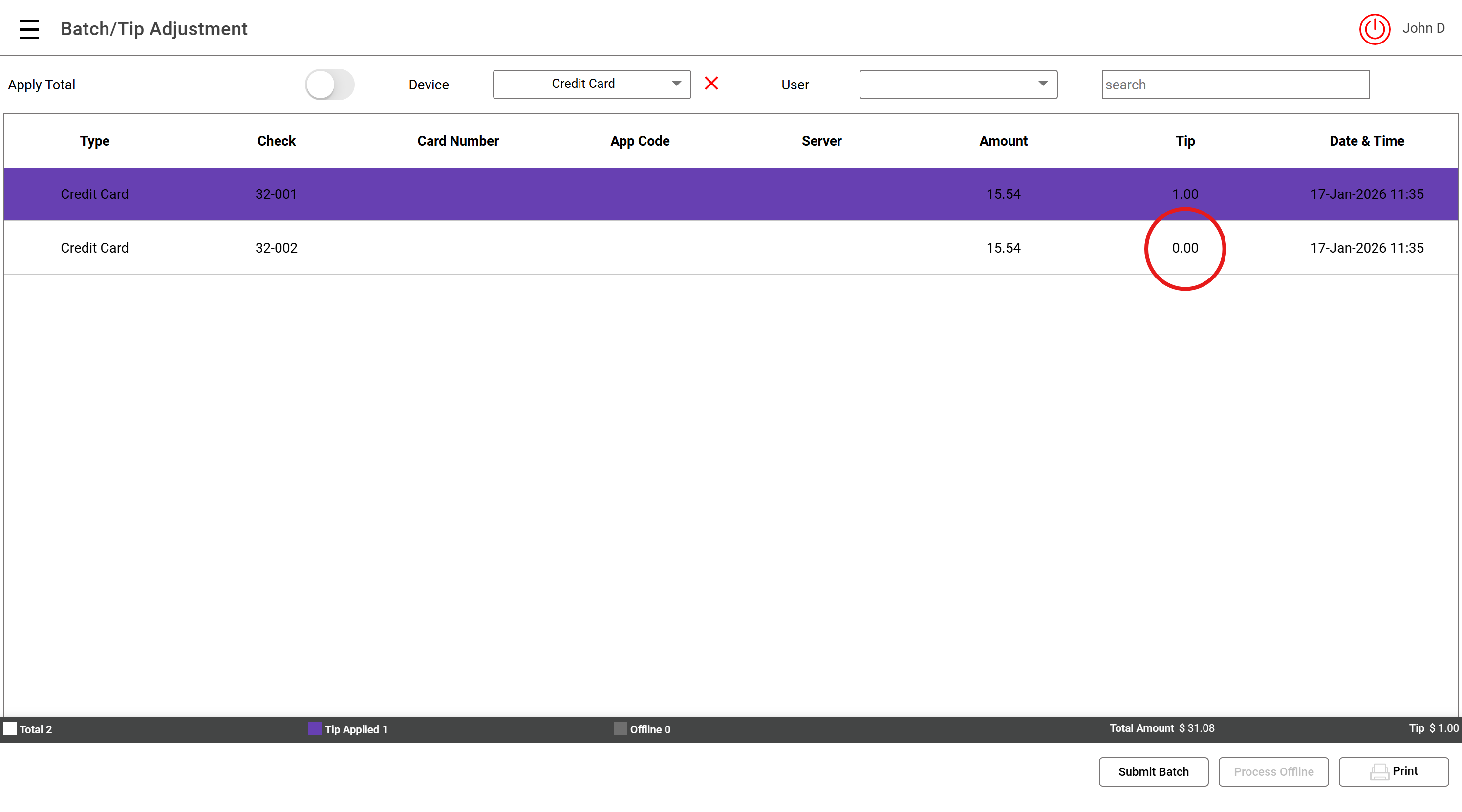Toggle the Apply Total switch
Viewport: 1462px width, 812px height.
point(329,85)
